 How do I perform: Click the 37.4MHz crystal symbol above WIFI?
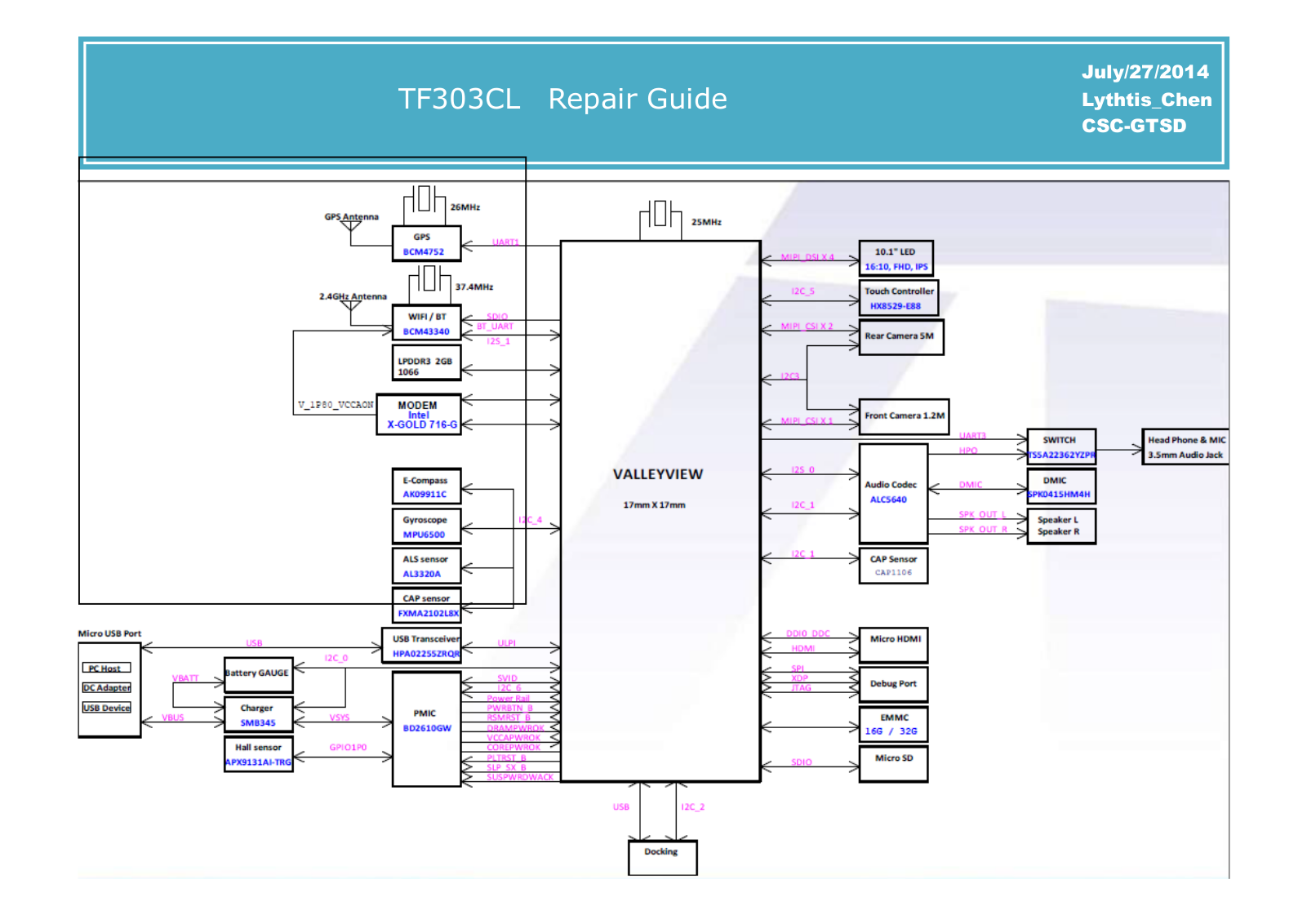tap(429, 280)
